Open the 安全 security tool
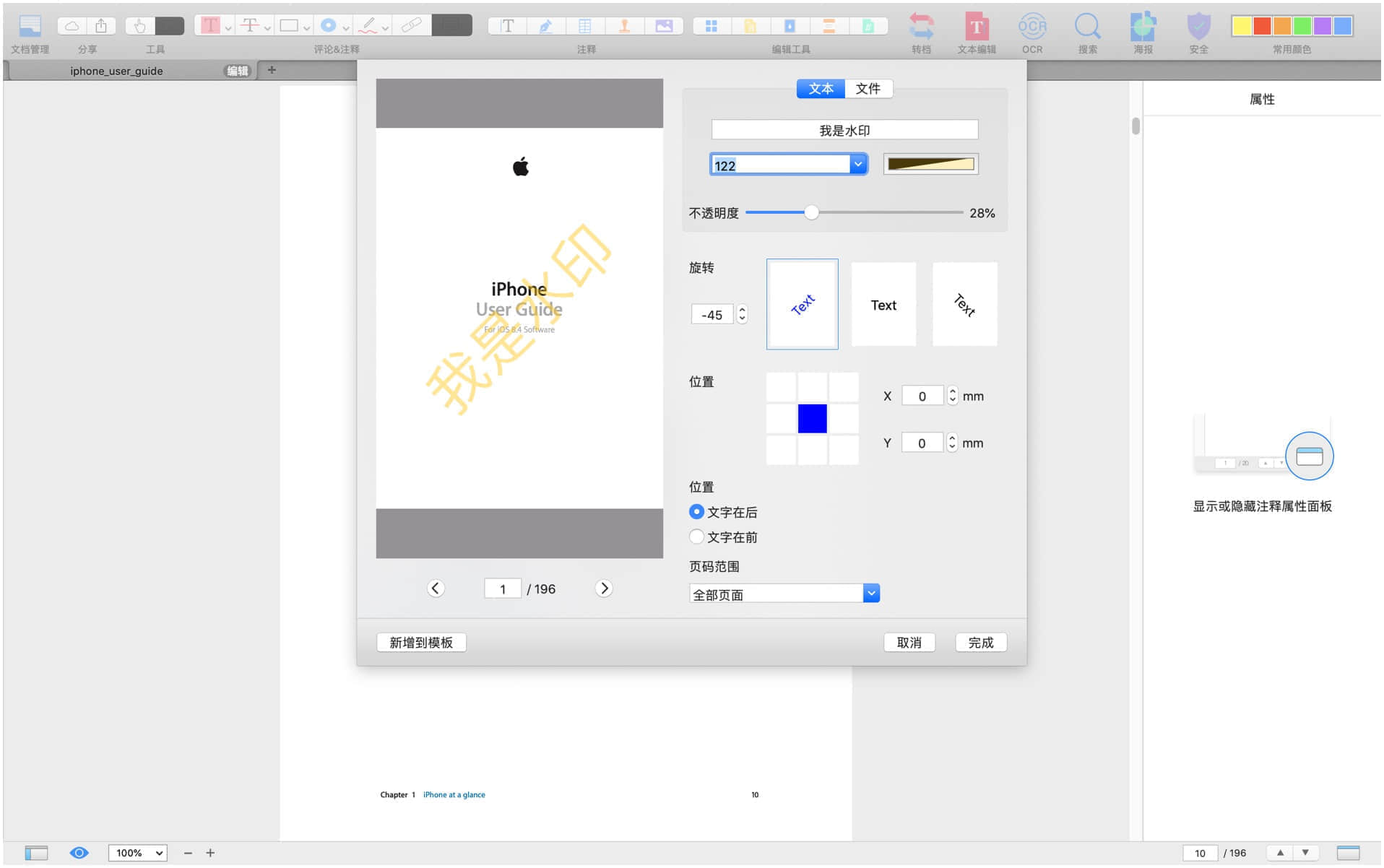 1198,27
